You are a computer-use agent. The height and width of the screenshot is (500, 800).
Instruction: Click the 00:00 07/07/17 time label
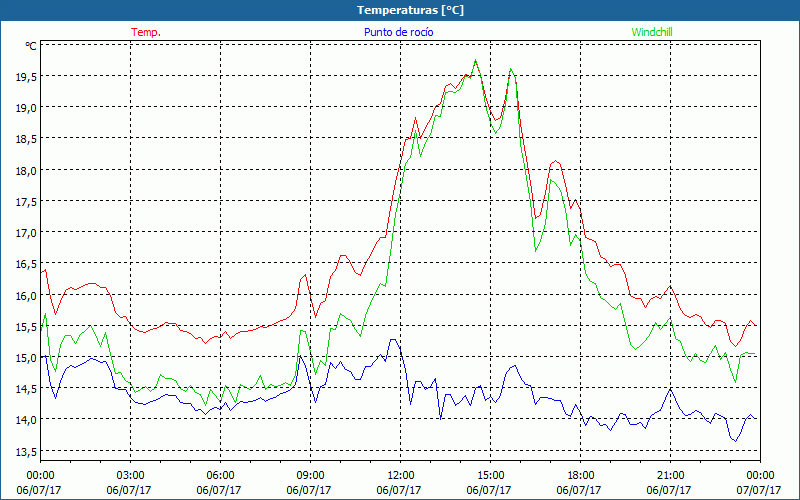(x=759, y=483)
